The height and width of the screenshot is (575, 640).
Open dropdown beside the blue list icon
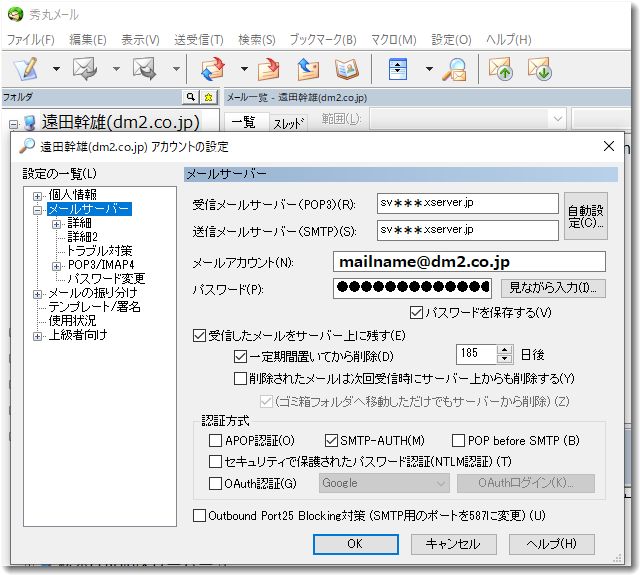click(x=429, y=69)
